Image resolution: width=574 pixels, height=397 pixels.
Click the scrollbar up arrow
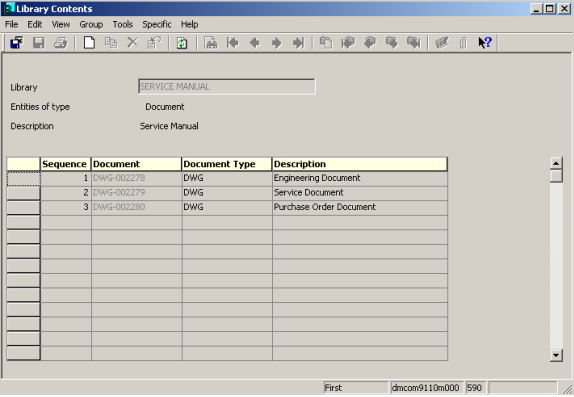(x=556, y=163)
